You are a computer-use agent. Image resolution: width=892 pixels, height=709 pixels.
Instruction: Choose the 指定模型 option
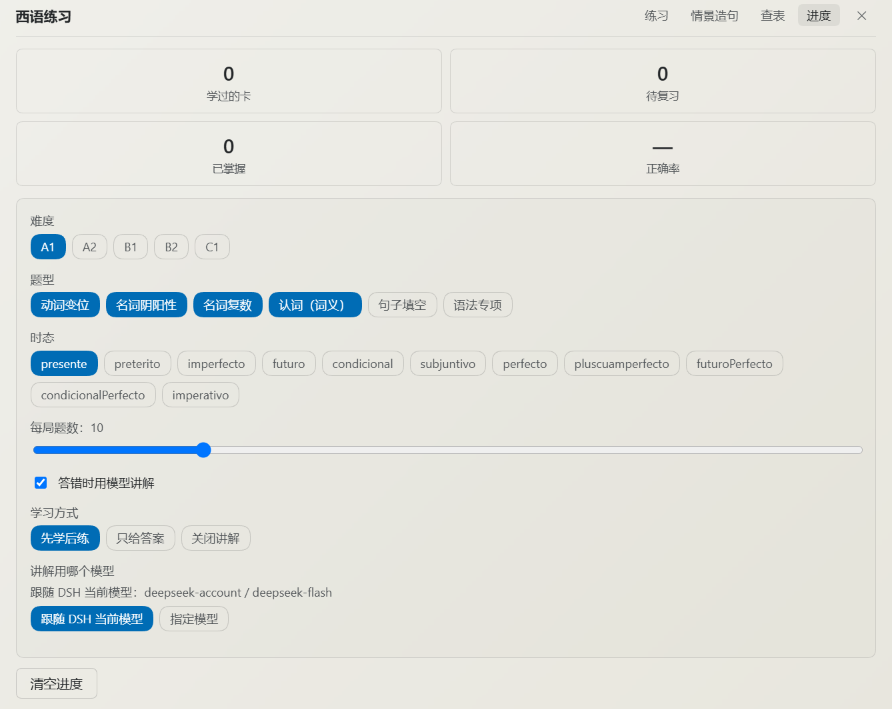pos(194,619)
